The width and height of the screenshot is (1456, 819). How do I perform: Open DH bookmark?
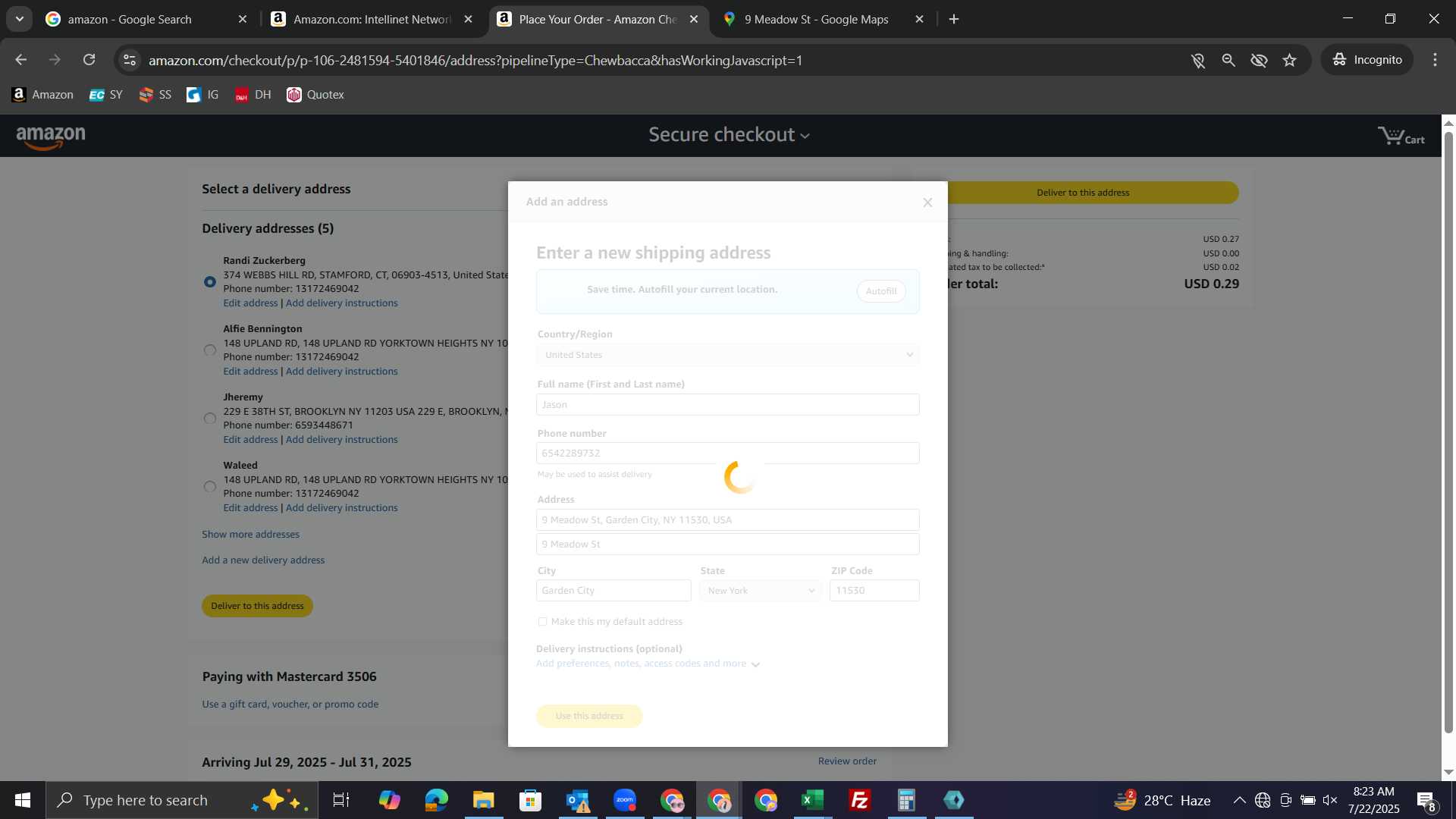pyautogui.click(x=253, y=95)
